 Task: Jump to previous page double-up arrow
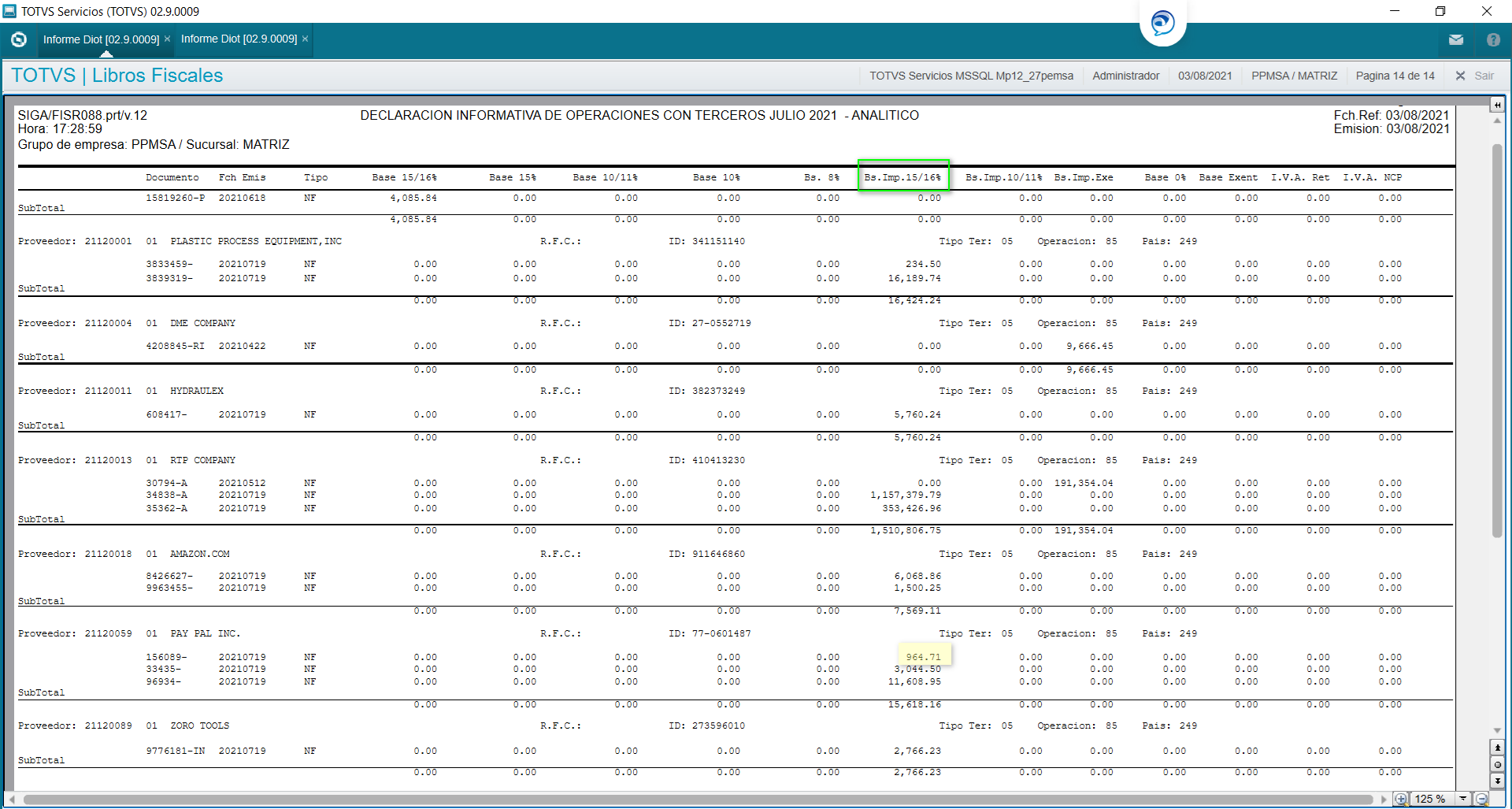(1497, 747)
